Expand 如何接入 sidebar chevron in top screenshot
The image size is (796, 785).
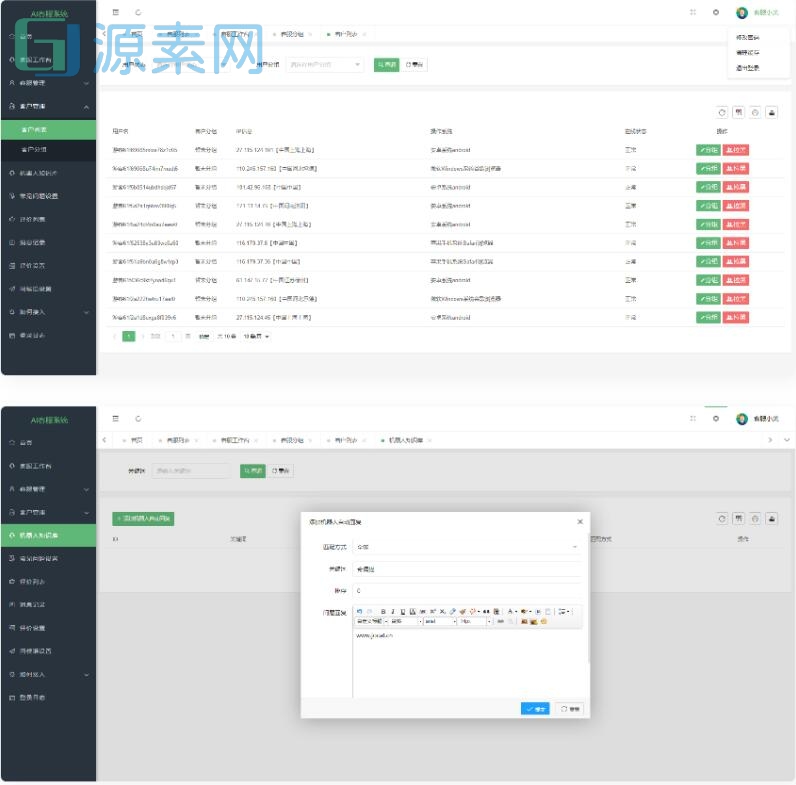(x=86, y=312)
